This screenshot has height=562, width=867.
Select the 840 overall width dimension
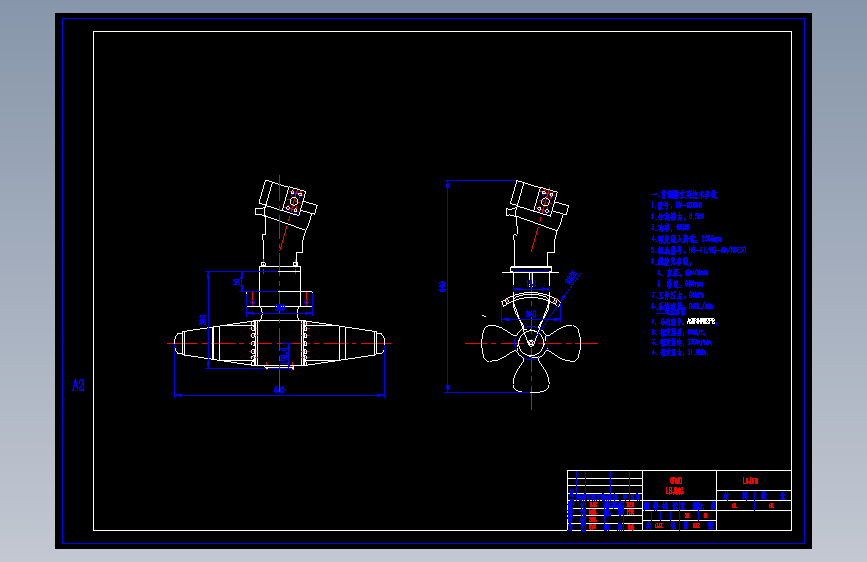pyautogui.click(x=279, y=390)
